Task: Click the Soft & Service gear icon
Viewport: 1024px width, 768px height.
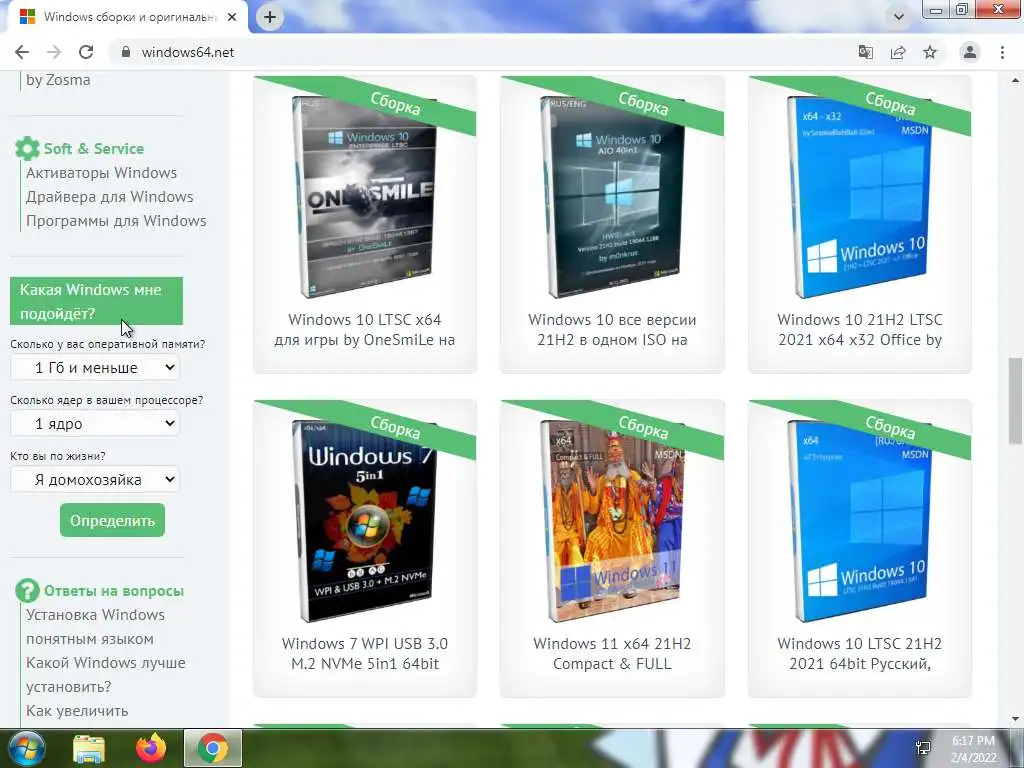Action: click(27, 148)
